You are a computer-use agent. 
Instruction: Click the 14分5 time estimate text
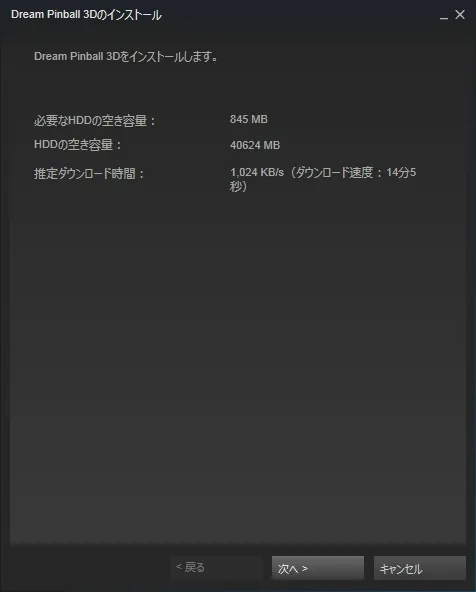(x=401, y=173)
